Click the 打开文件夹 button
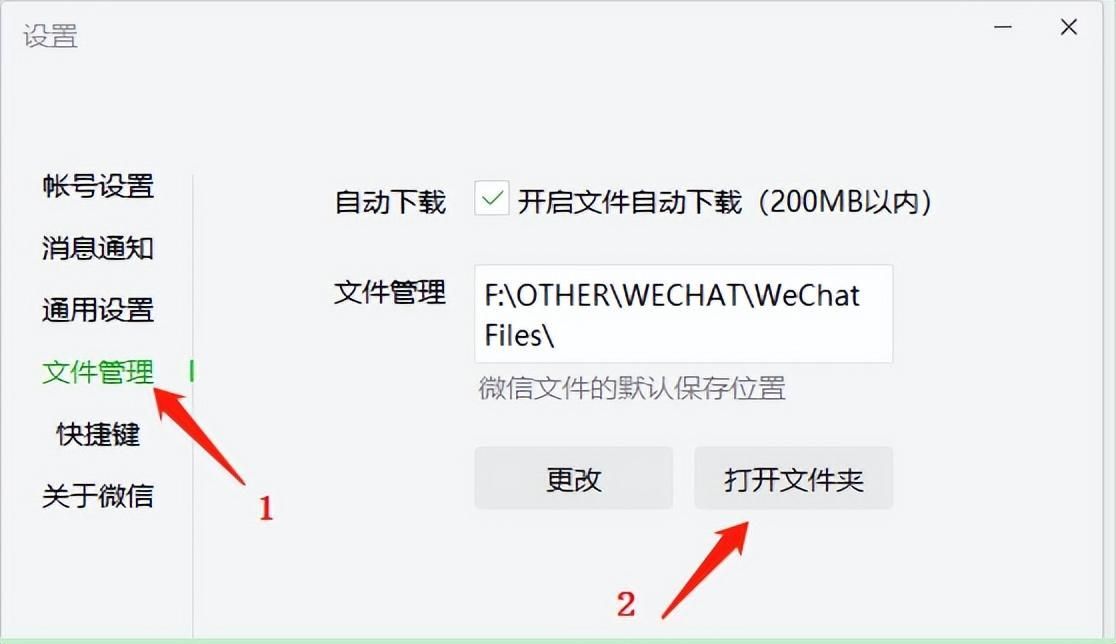The width and height of the screenshot is (1116, 644). (x=794, y=478)
